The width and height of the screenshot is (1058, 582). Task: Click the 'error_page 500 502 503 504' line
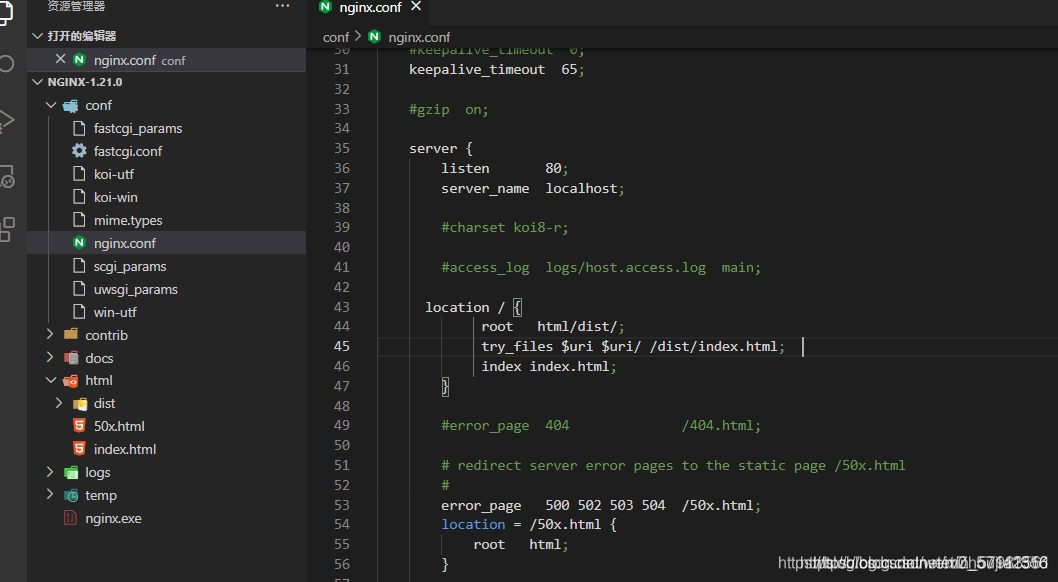[x=601, y=505]
